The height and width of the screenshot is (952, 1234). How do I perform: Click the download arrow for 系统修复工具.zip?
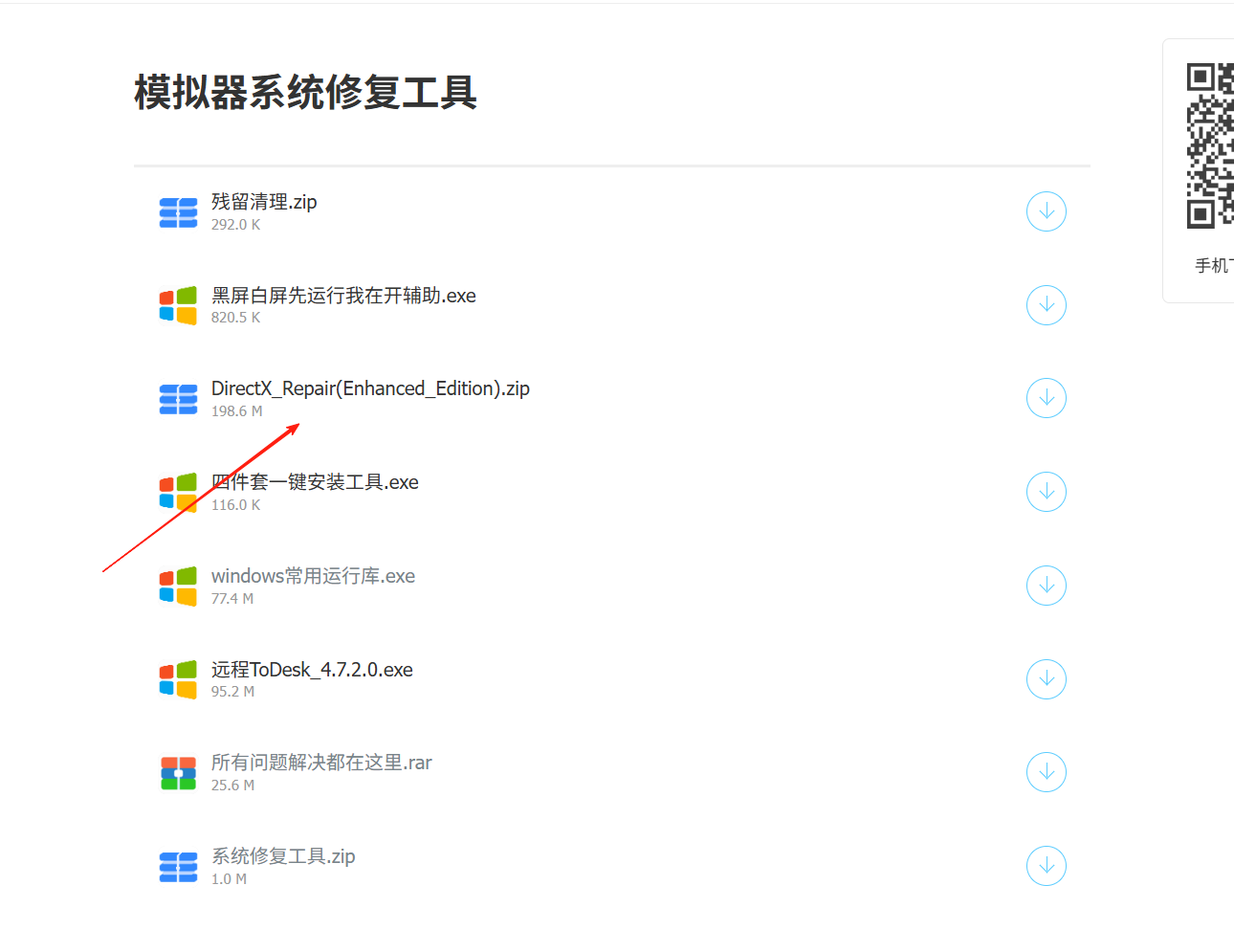(x=1046, y=866)
